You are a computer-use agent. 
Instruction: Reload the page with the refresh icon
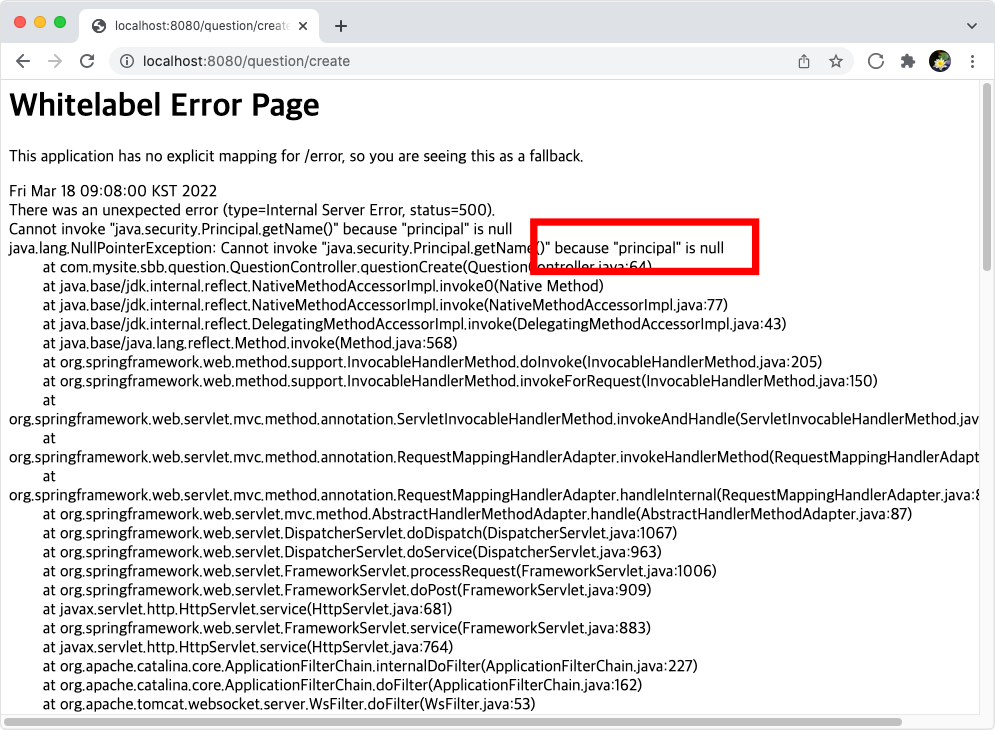pyautogui.click(x=88, y=61)
